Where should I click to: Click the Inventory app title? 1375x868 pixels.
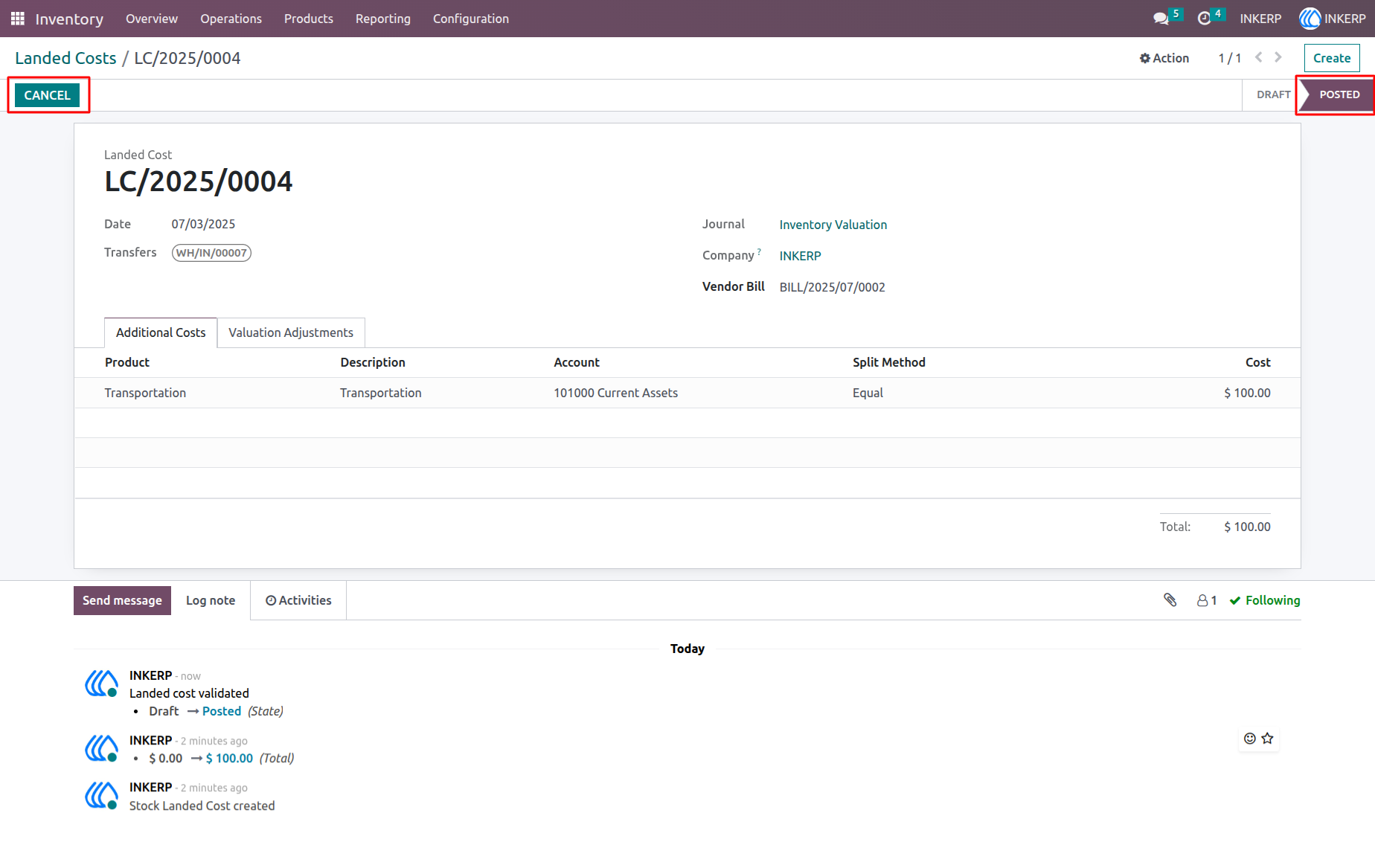click(69, 19)
